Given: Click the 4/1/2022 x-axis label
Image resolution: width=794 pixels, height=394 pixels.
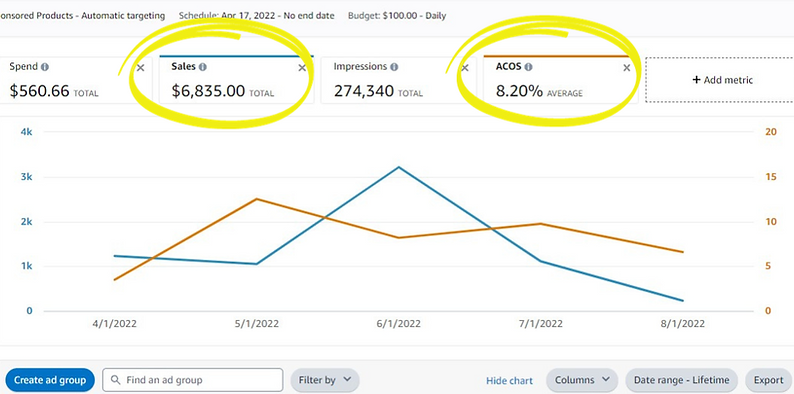Looking at the screenshot, I should [x=115, y=324].
